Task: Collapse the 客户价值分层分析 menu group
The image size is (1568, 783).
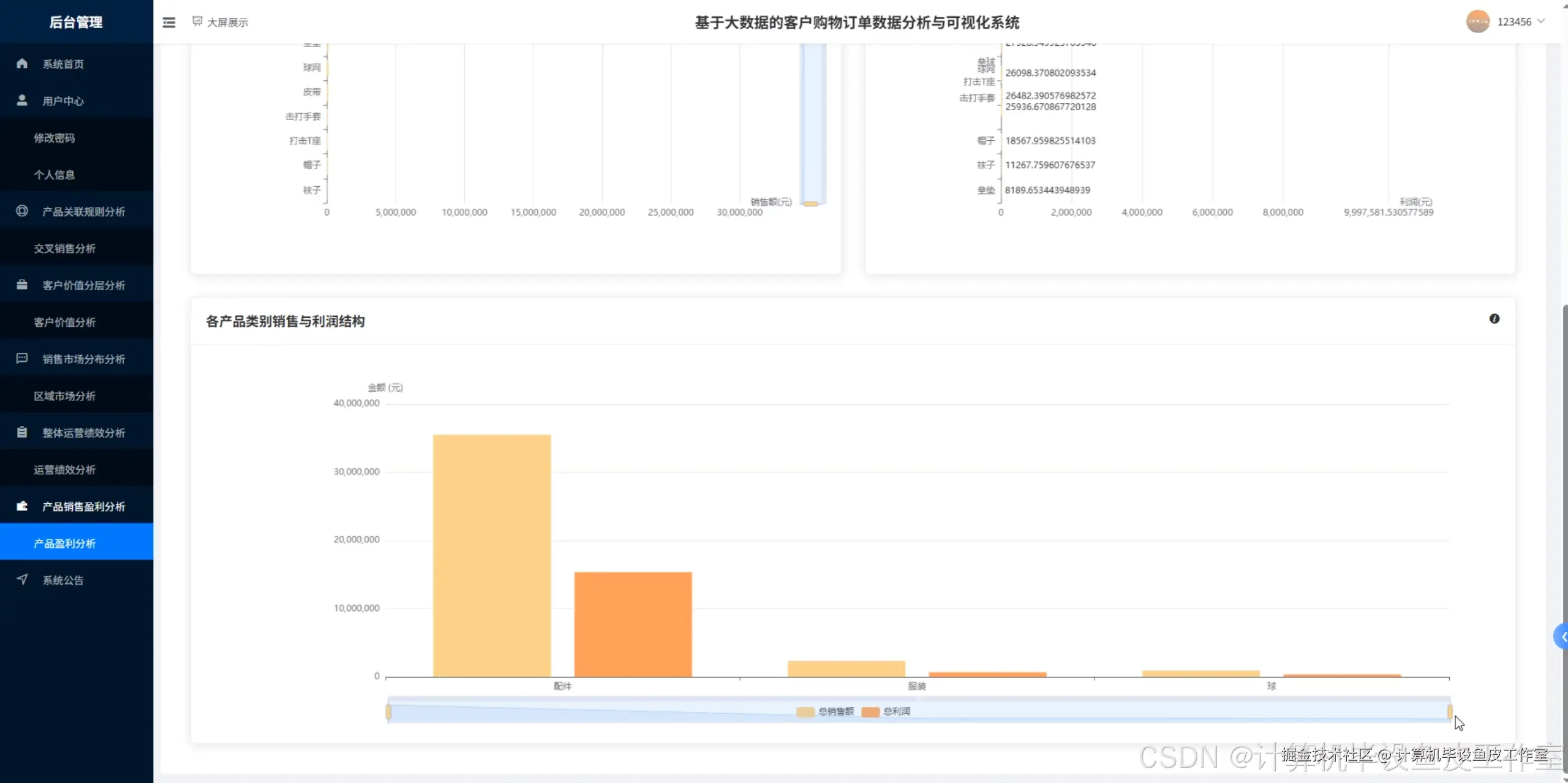Action: pyautogui.click(x=83, y=285)
